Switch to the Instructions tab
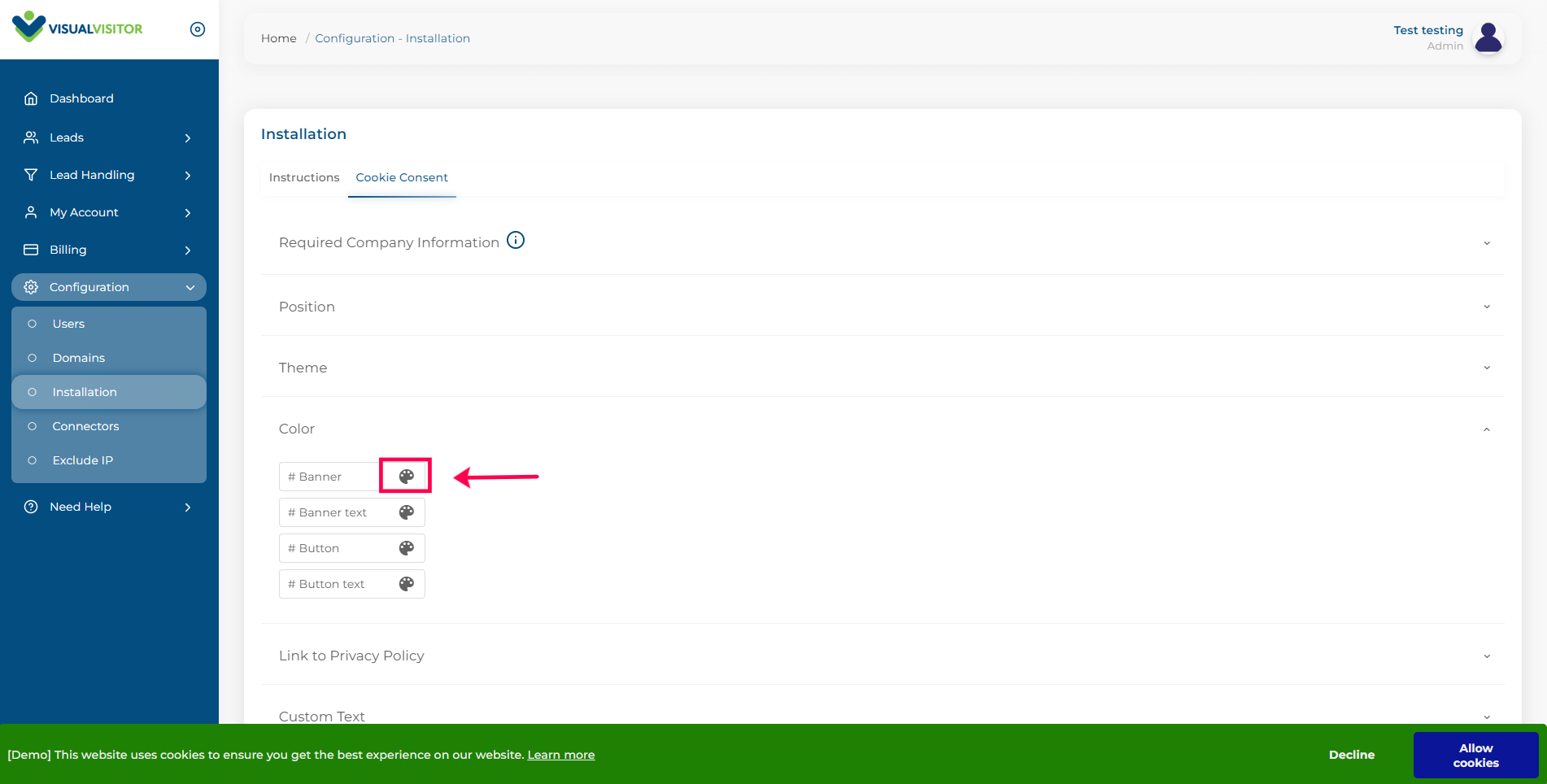The image size is (1547, 784). coord(304,177)
